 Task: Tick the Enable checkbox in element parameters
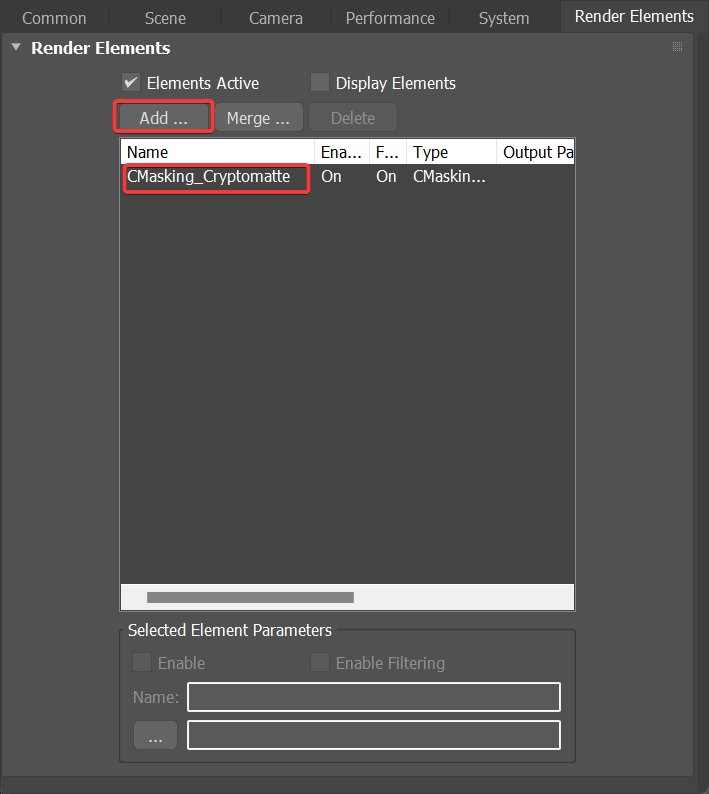pos(142,663)
